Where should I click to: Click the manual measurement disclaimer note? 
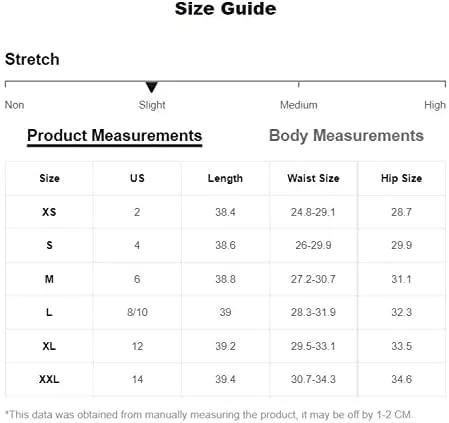point(209,415)
